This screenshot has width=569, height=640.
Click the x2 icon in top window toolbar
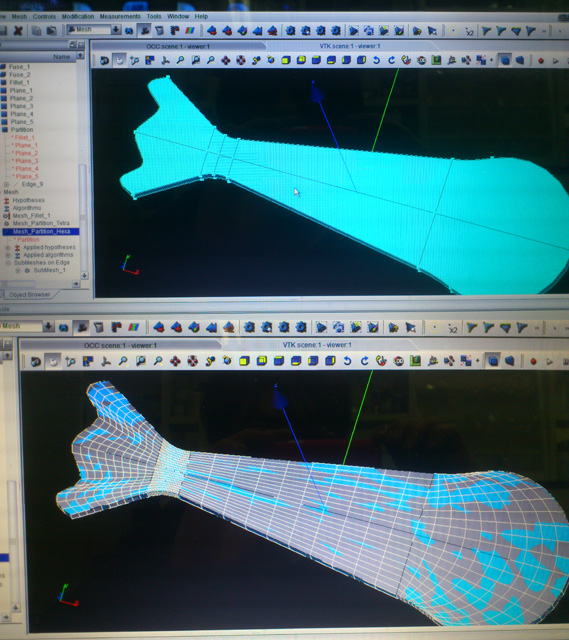pyautogui.click(x=469, y=31)
